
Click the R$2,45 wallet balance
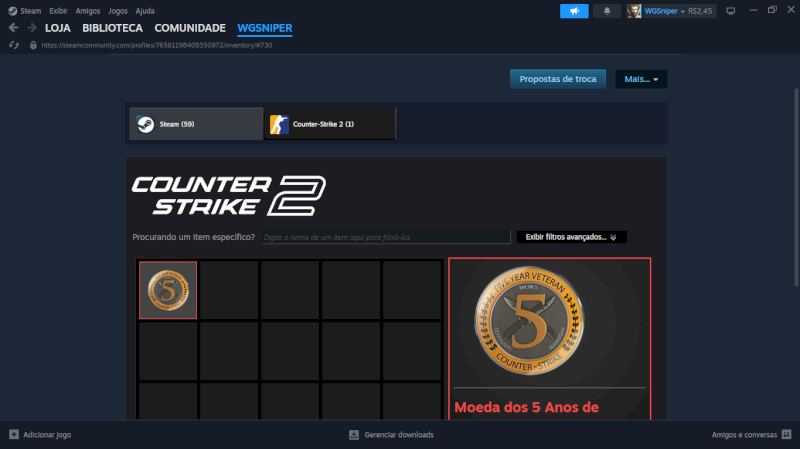[700, 11]
